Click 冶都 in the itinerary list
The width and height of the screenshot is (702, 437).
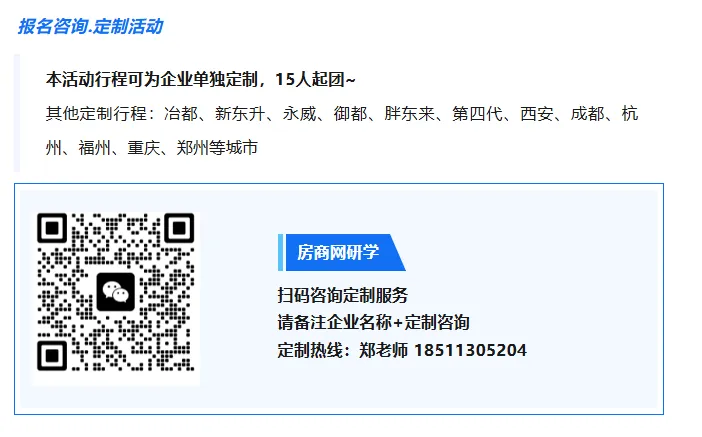tap(180, 114)
